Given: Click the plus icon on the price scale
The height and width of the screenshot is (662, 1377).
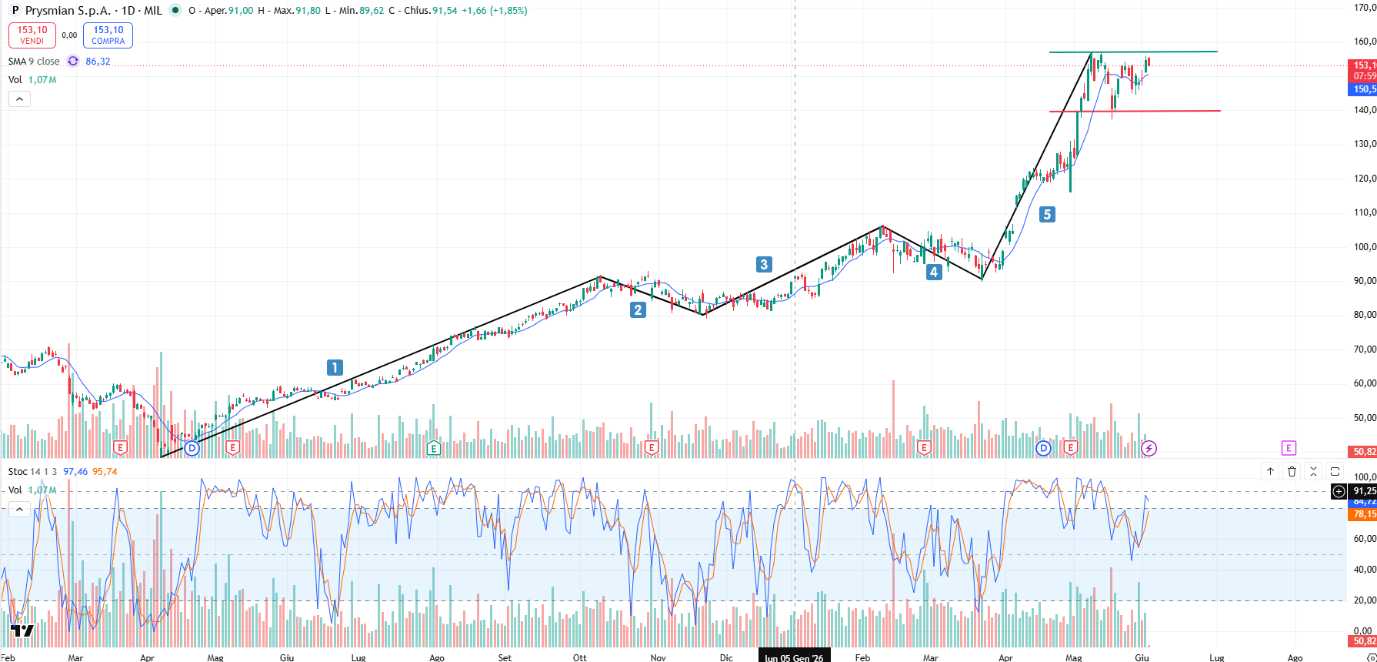Looking at the screenshot, I should (1339, 491).
